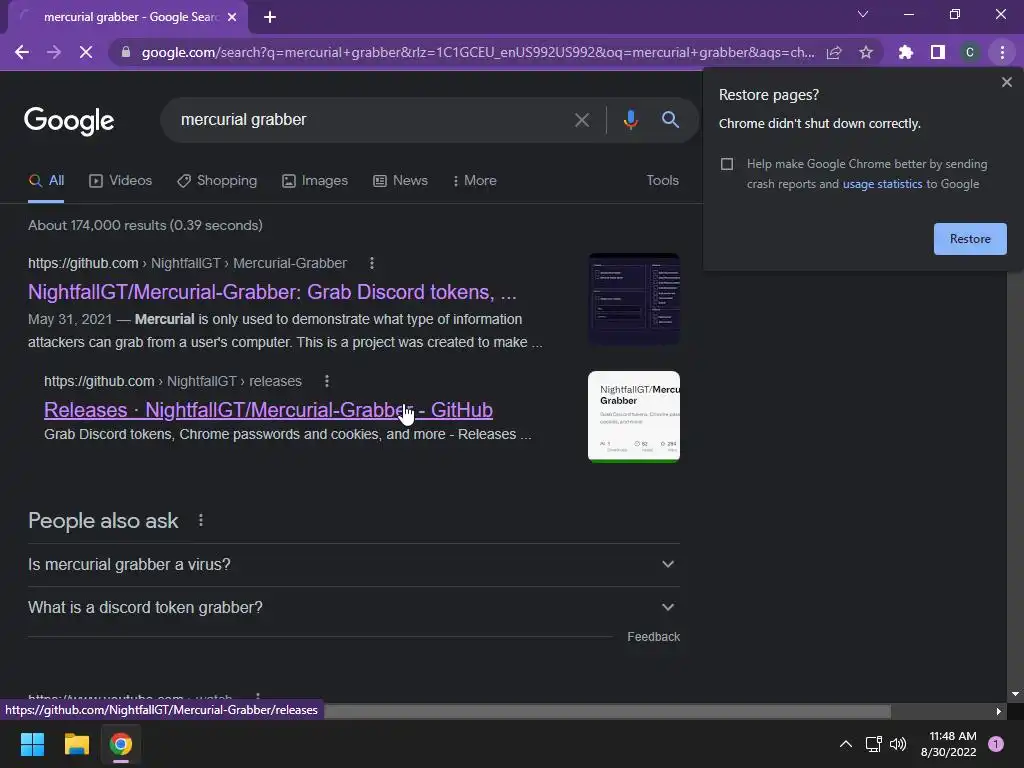Open the clock showing 11:48 AM
1024x768 pixels.
point(949,744)
